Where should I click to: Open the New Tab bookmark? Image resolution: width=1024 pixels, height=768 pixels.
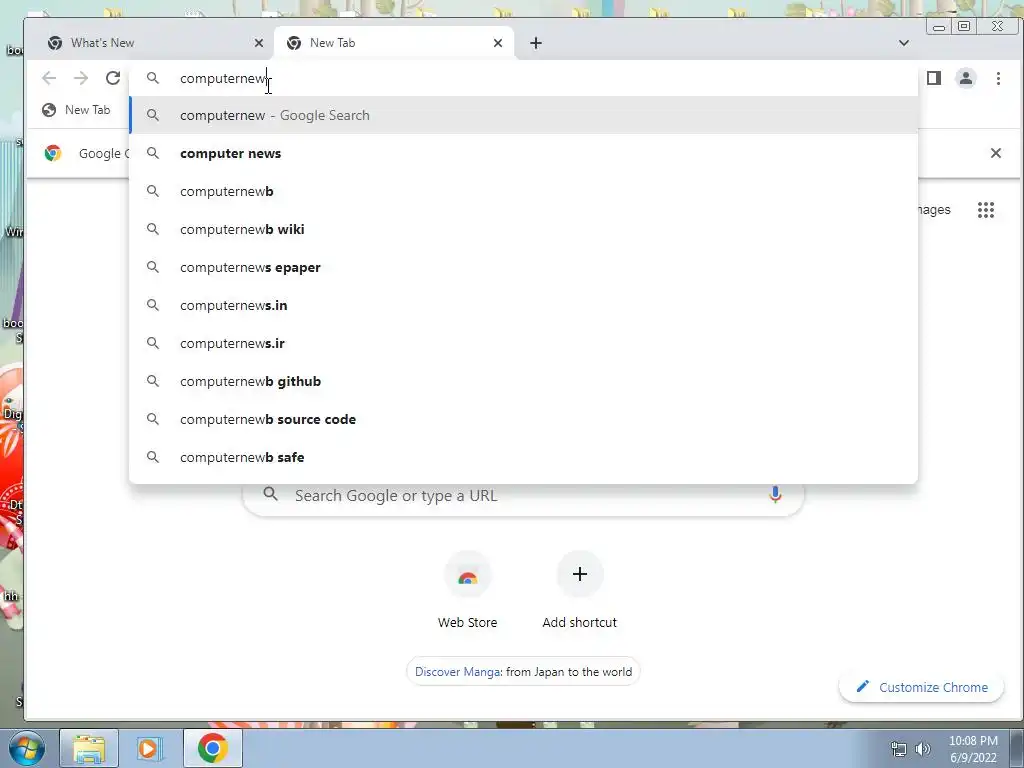tap(76, 110)
